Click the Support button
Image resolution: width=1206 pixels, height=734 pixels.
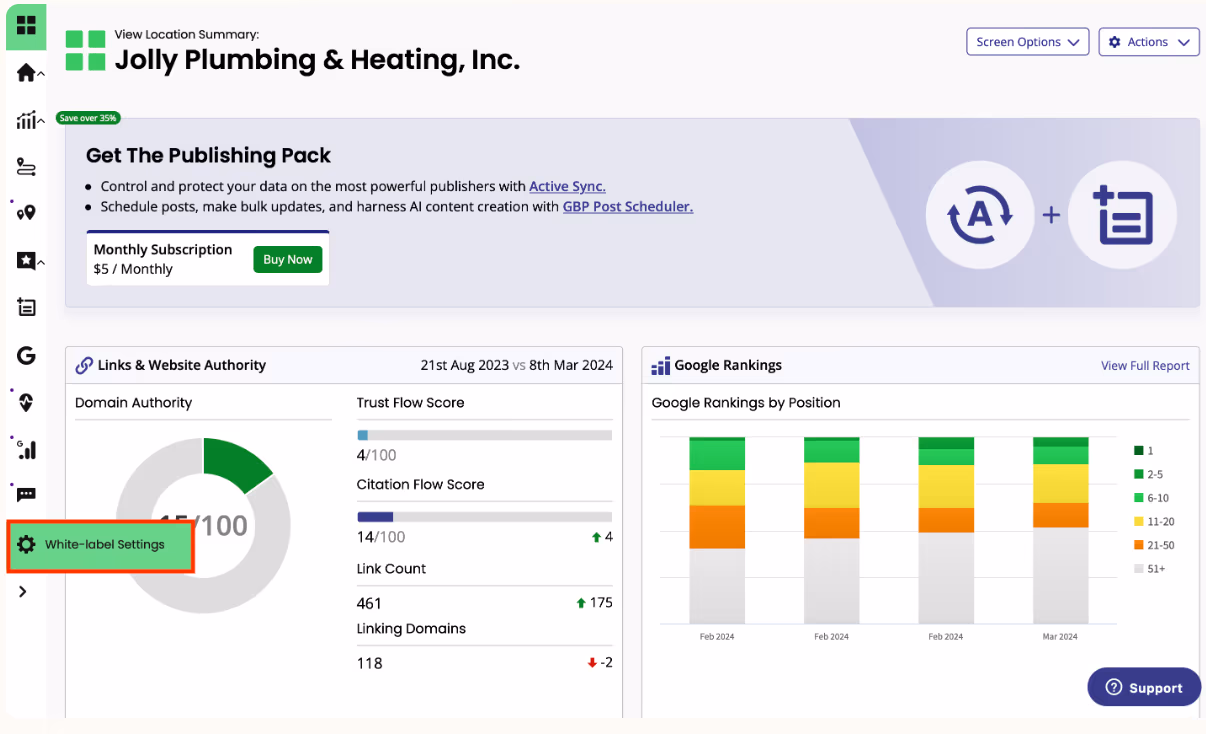[x=1144, y=687]
